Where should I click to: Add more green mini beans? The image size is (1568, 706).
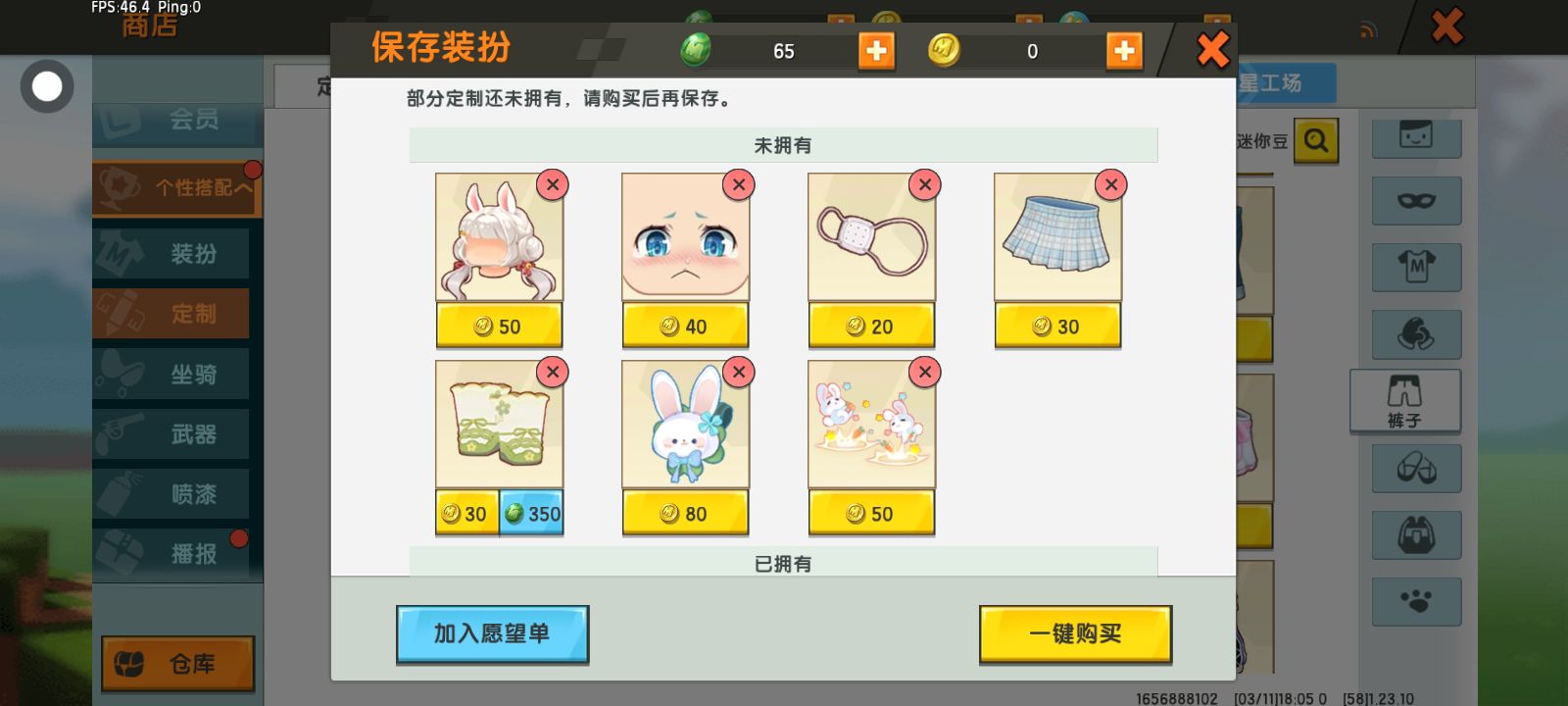coord(876,51)
